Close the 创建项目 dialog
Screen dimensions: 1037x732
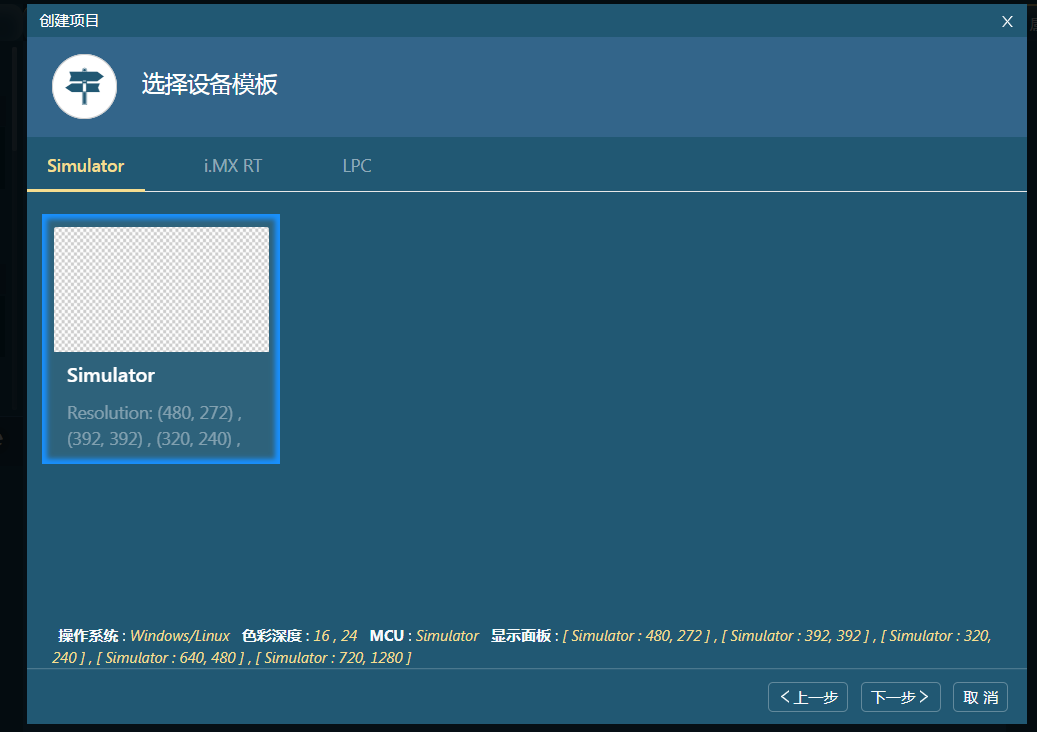coord(1007,22)
